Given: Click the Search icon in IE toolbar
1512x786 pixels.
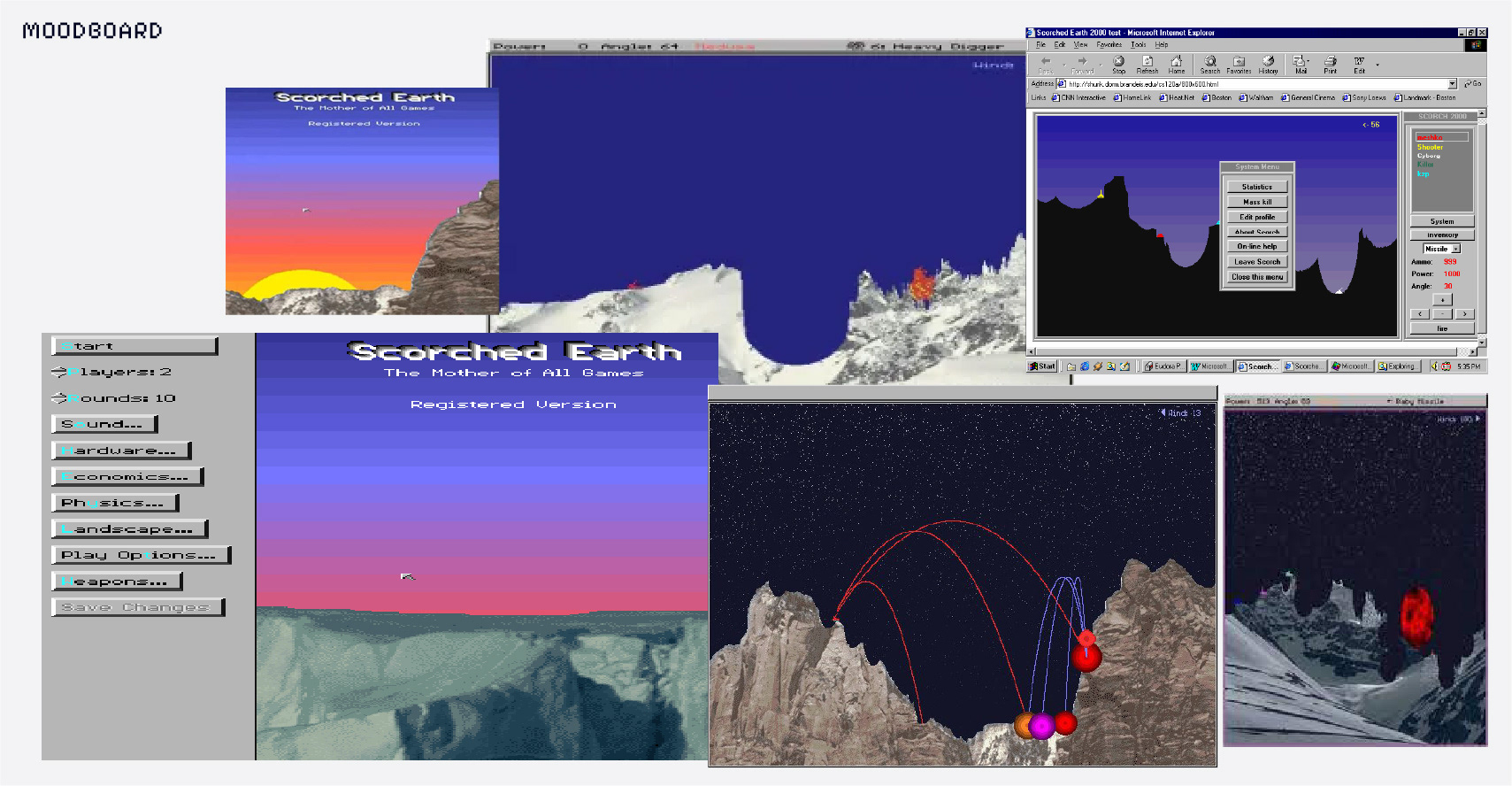Looking at the screenshot, I should [1210, 61].
